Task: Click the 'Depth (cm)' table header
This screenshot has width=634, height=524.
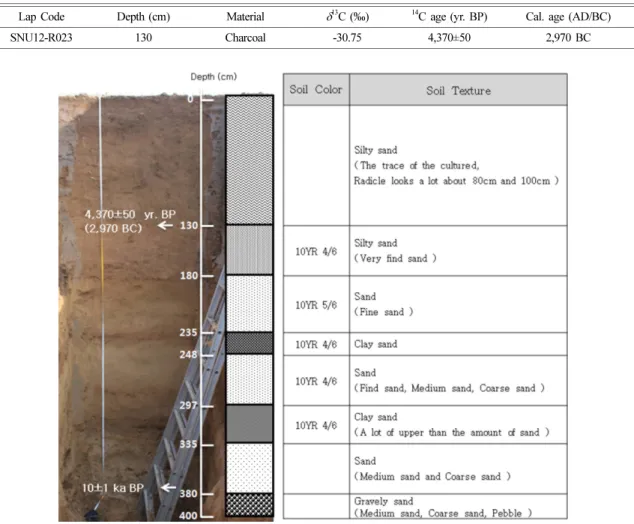Action: (x=144, y=17)
